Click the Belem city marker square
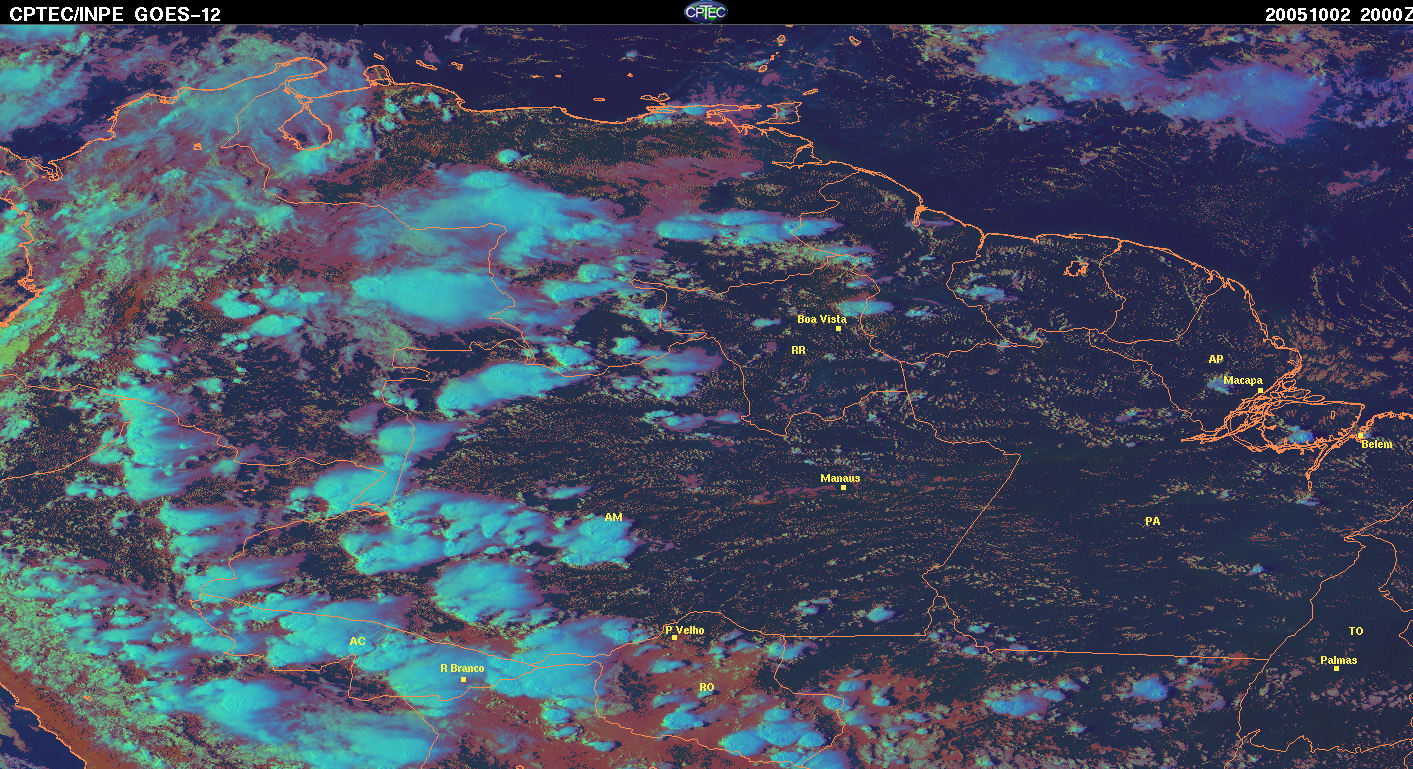 coord(1362,436)
